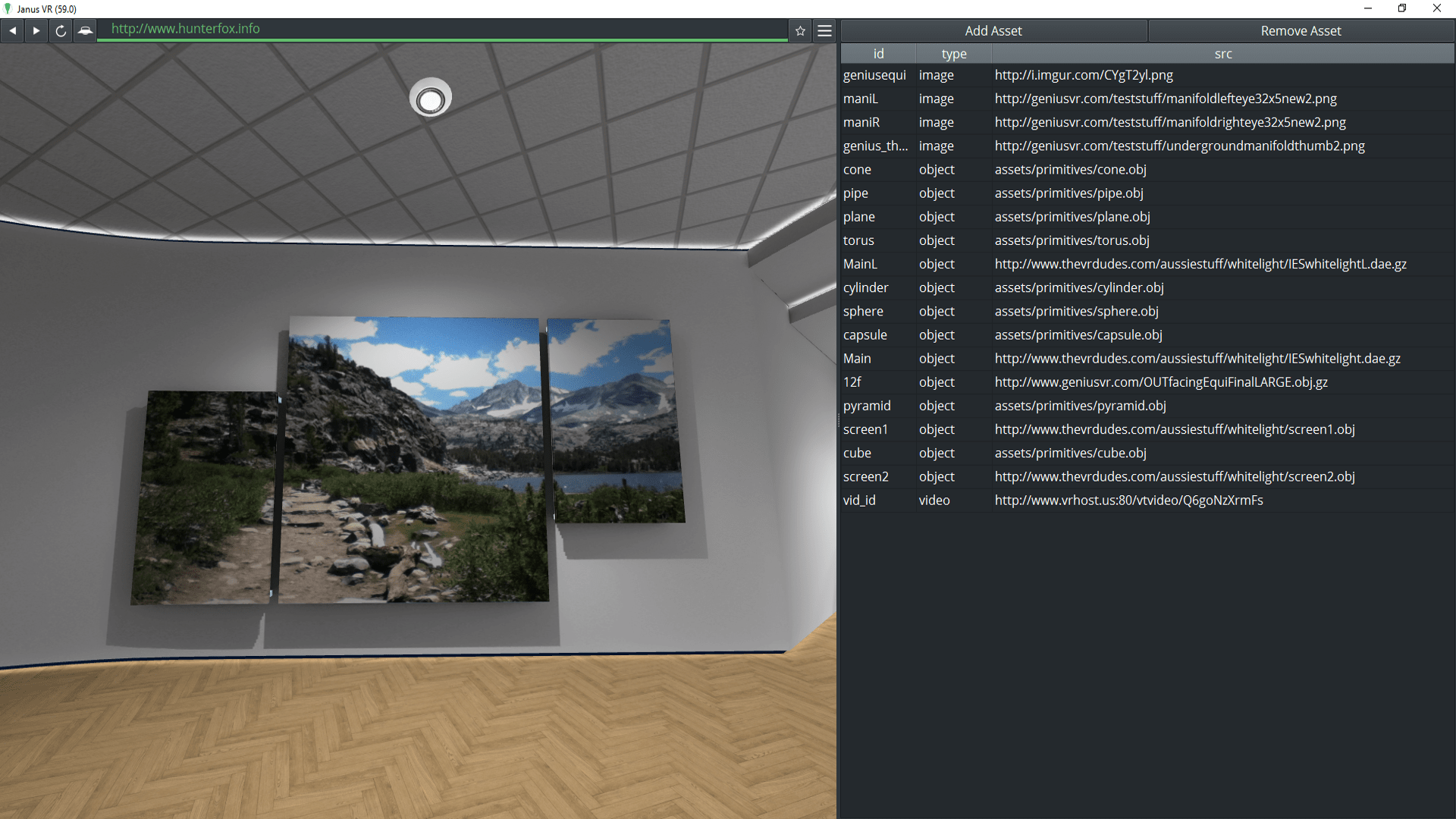Click the src column header
This screenshot has width=1456, height=819.
[1223, 53]
